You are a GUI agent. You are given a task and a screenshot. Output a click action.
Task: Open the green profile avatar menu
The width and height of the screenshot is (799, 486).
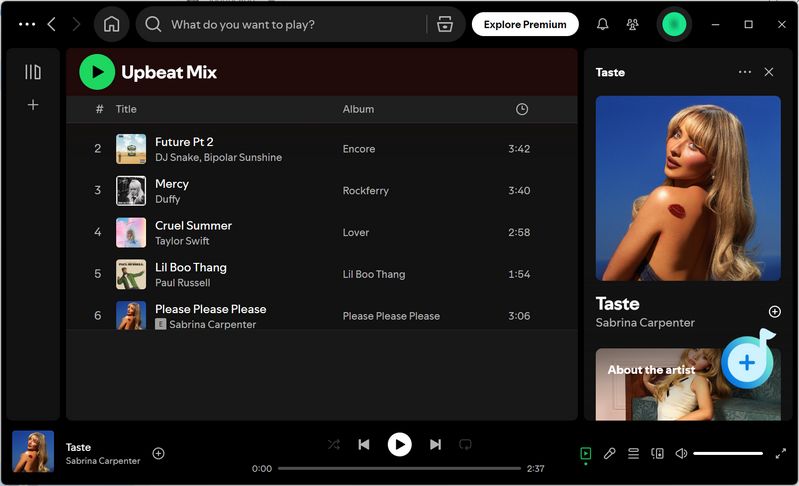click(674, 24)
